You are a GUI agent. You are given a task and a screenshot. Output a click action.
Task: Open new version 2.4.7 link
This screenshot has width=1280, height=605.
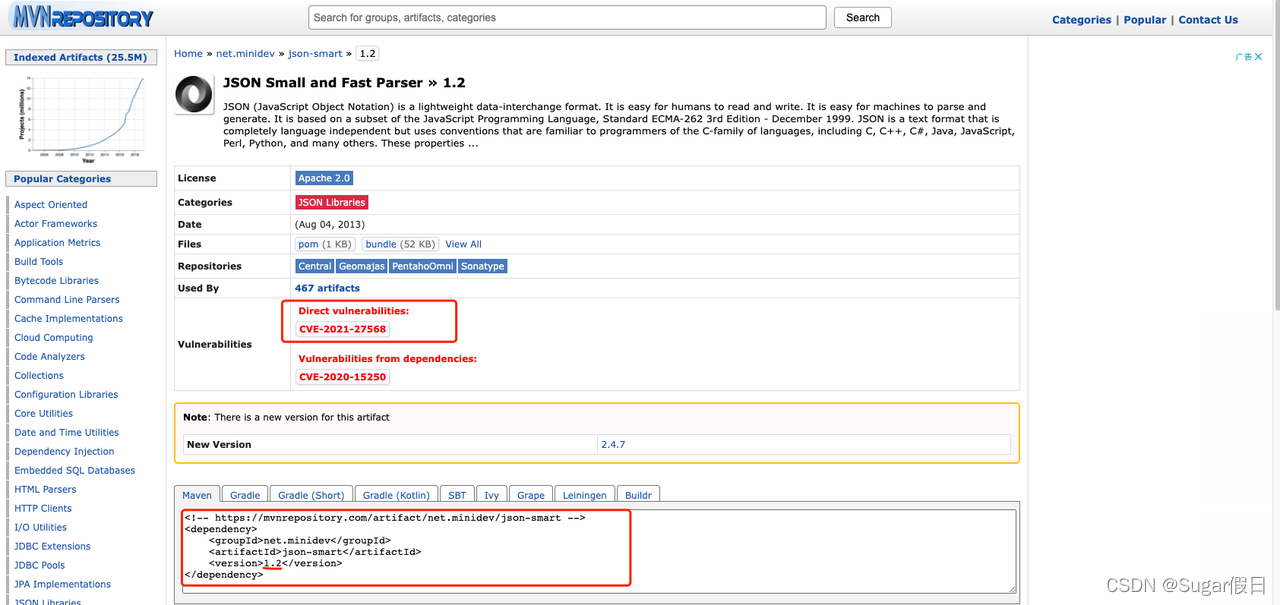[x=613, y=444]
